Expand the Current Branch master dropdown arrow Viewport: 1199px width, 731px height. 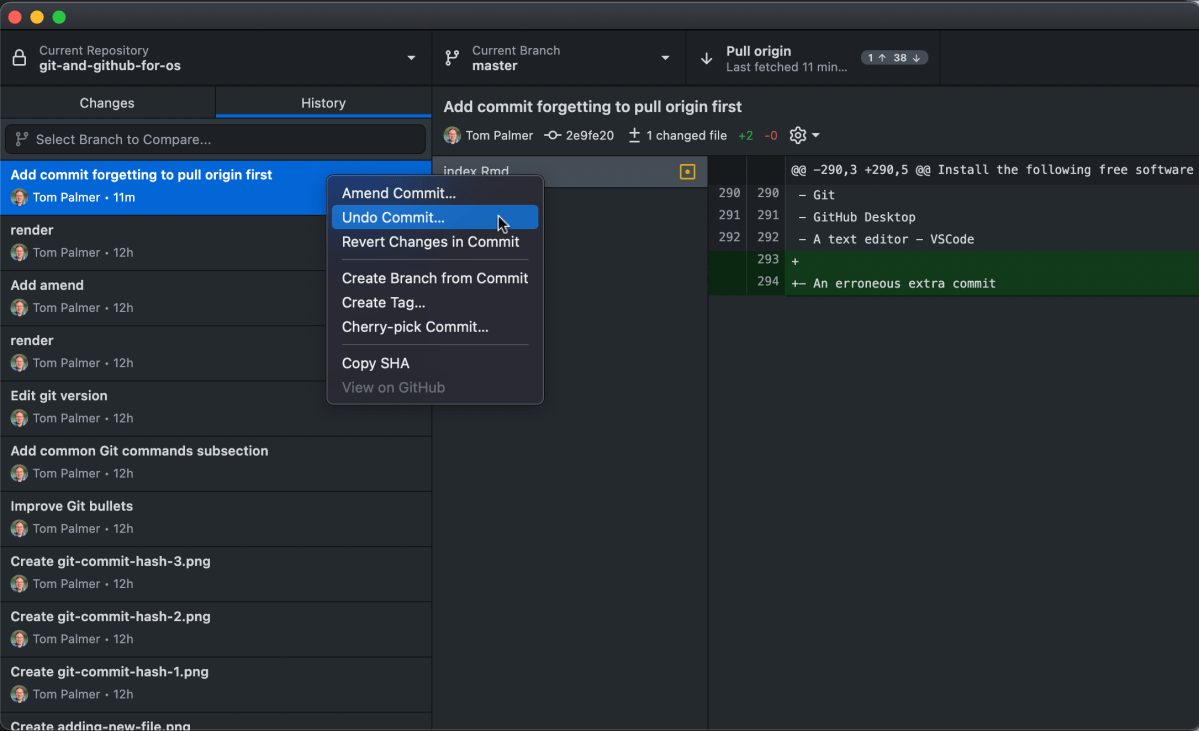(x=665, y=58)
